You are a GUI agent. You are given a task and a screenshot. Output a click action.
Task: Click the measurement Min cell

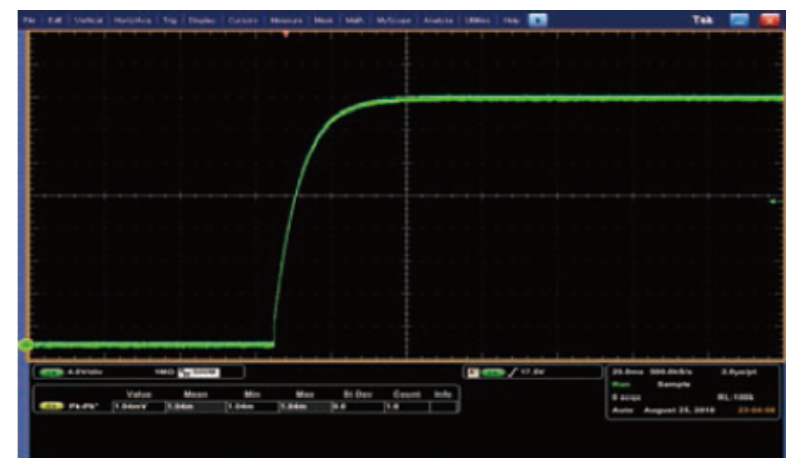click(252, 406)
